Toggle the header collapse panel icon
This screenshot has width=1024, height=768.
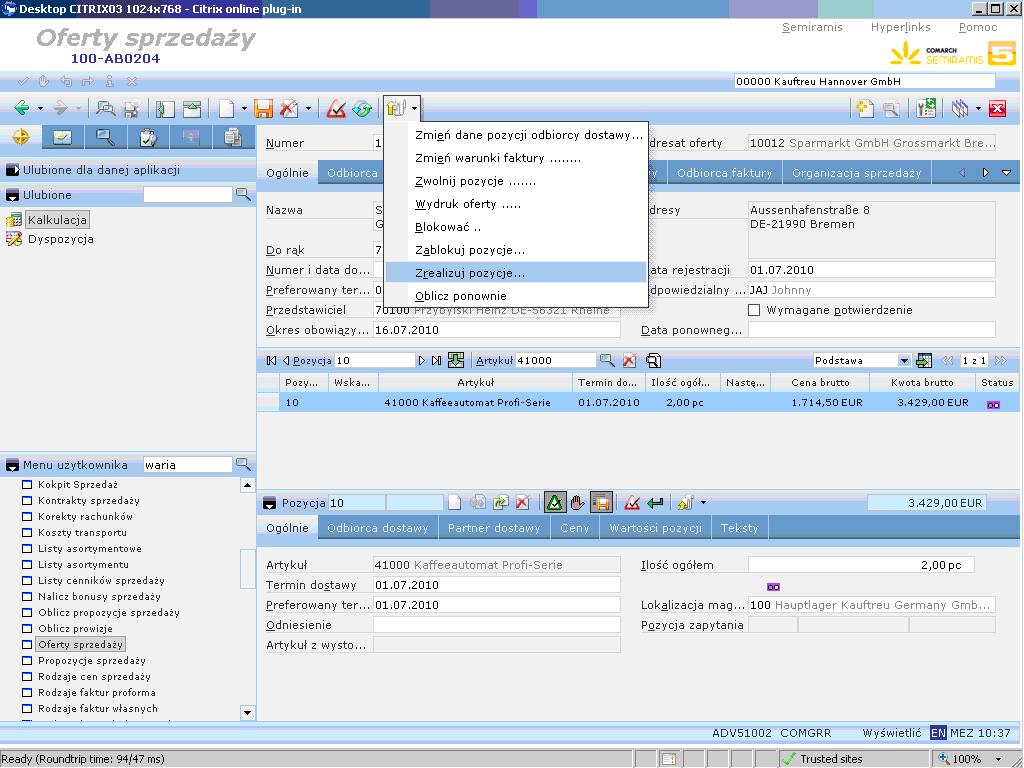(192, 108)
